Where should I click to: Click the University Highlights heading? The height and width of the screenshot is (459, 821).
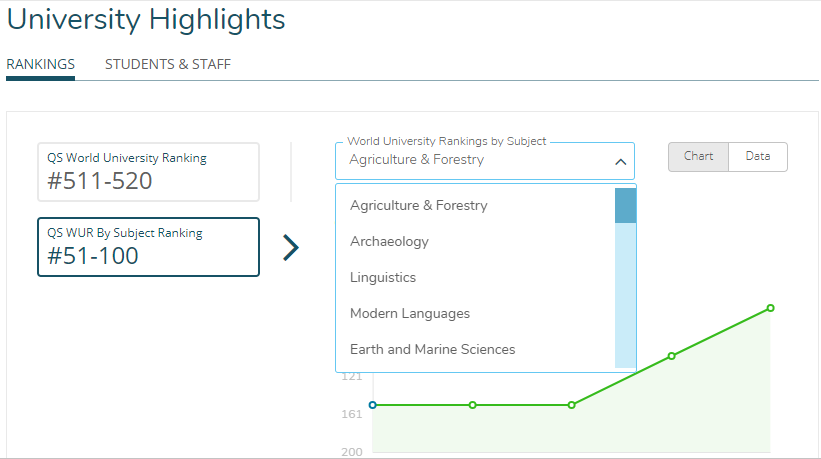[146, 20]
